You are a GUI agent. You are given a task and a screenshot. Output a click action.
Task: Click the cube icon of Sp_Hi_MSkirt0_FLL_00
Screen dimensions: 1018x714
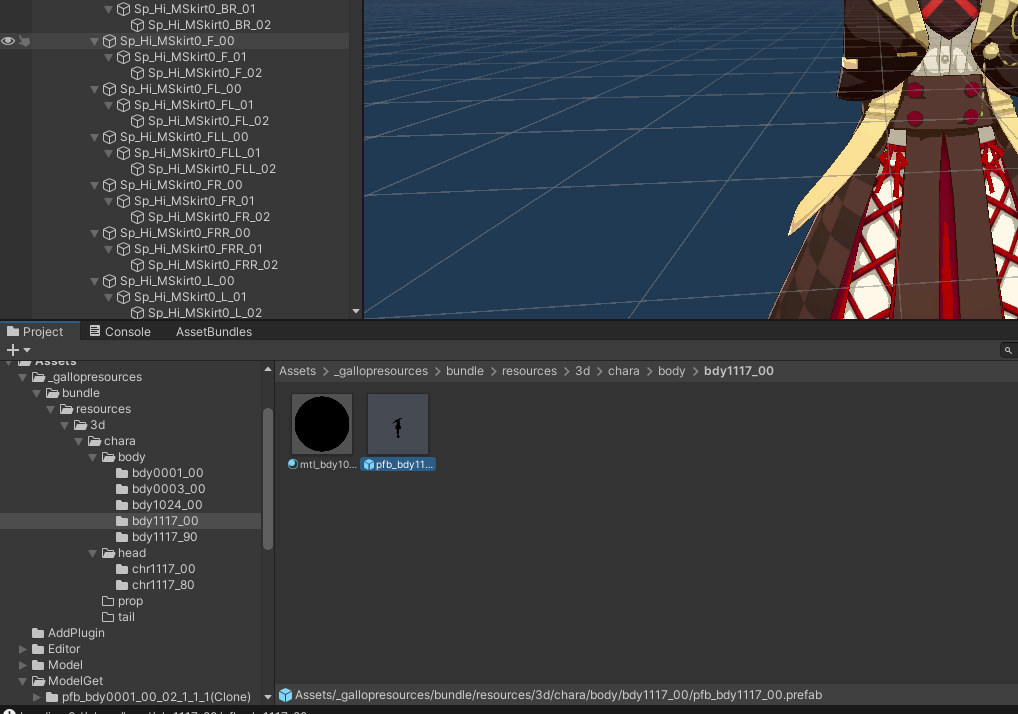[110, 137]
